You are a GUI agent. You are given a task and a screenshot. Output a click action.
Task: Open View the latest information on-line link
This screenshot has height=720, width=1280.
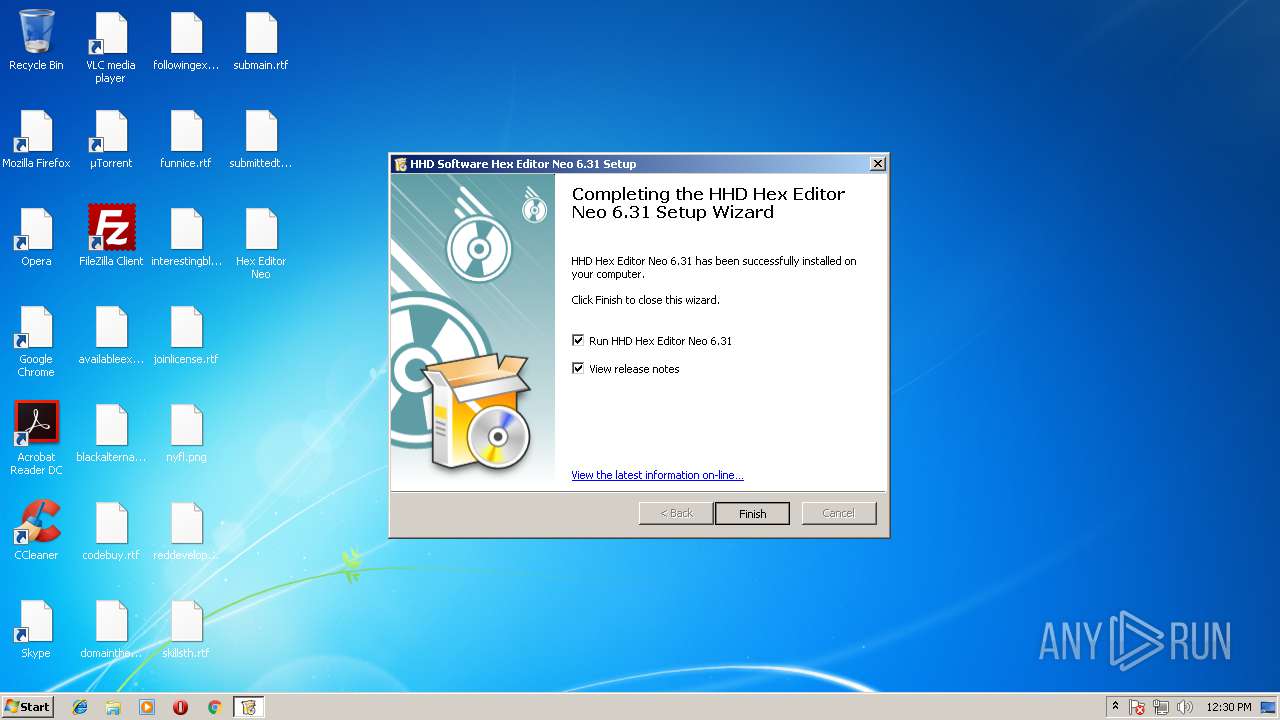pos(657,475)
